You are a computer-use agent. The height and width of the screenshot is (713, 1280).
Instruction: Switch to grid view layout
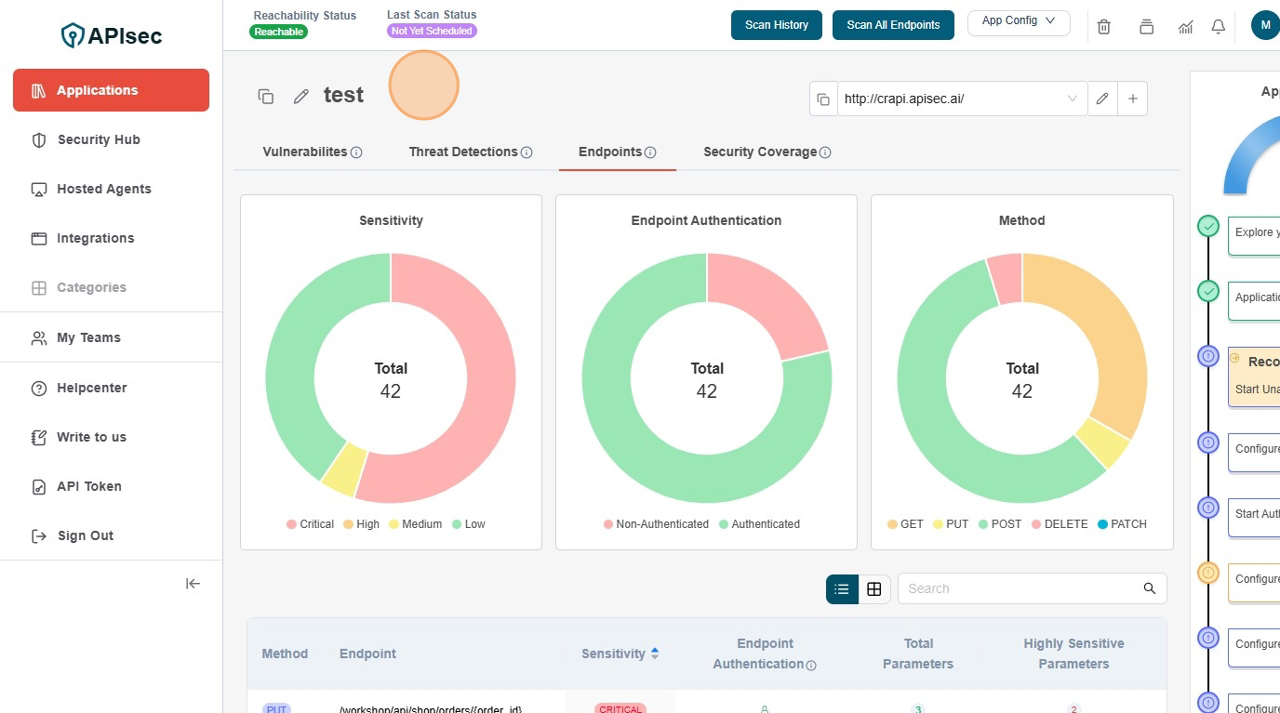874,589
